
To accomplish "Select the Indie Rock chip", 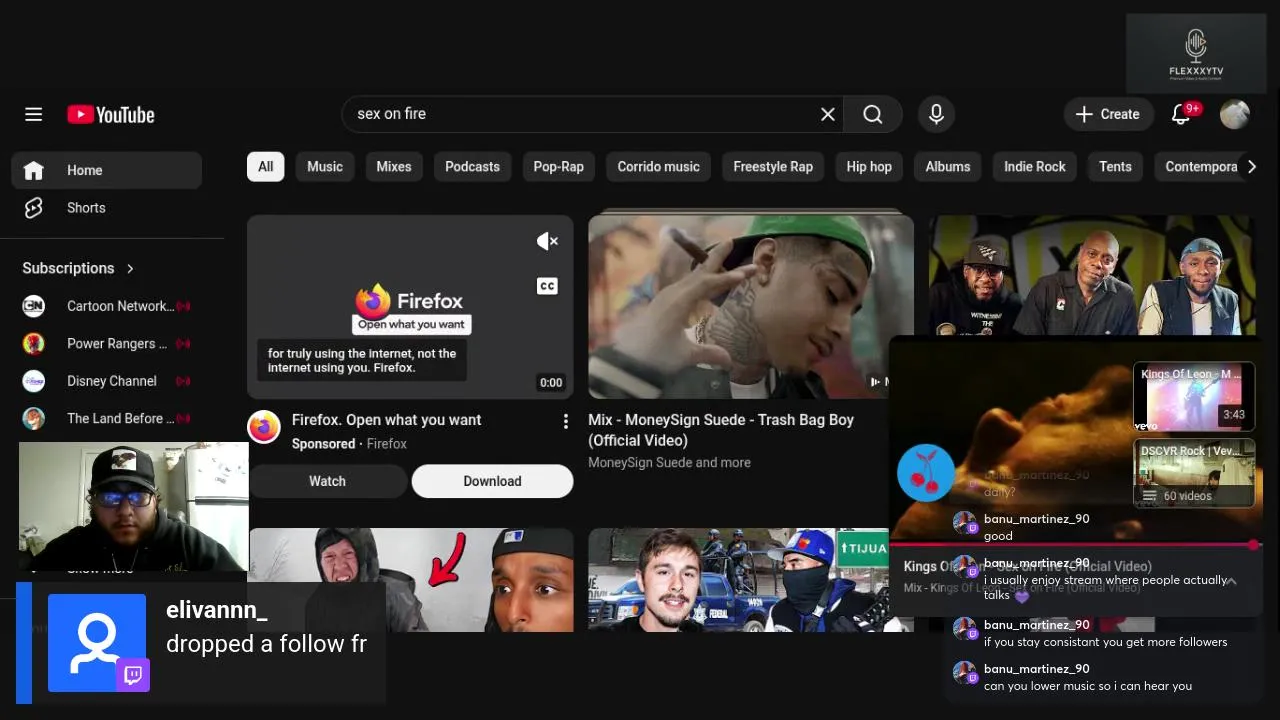I will pos(1035,167).
